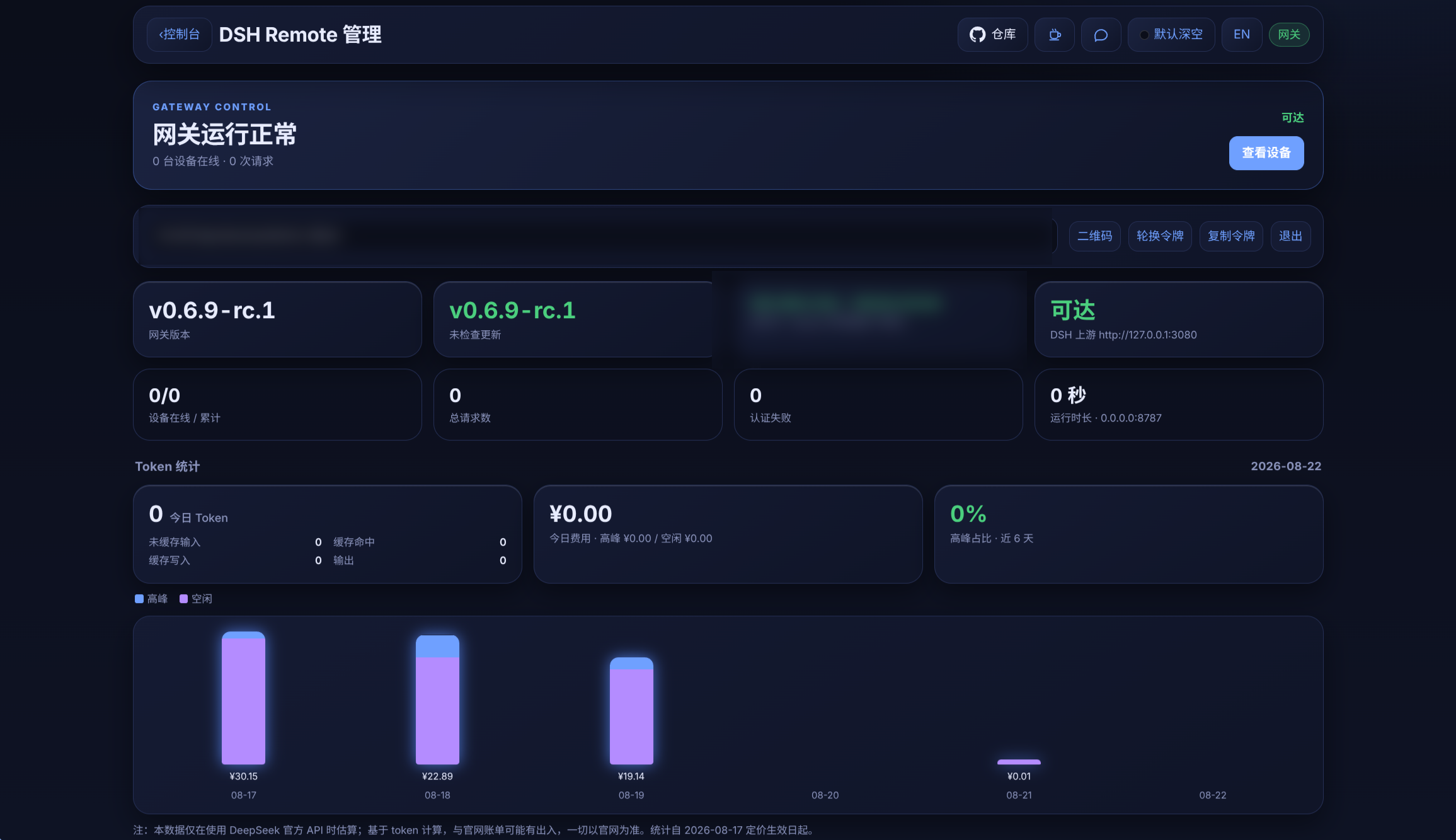Click the ¥19.14 bar value label
This screenshot has height=840, width=1456.
click(x=631, y=776)
